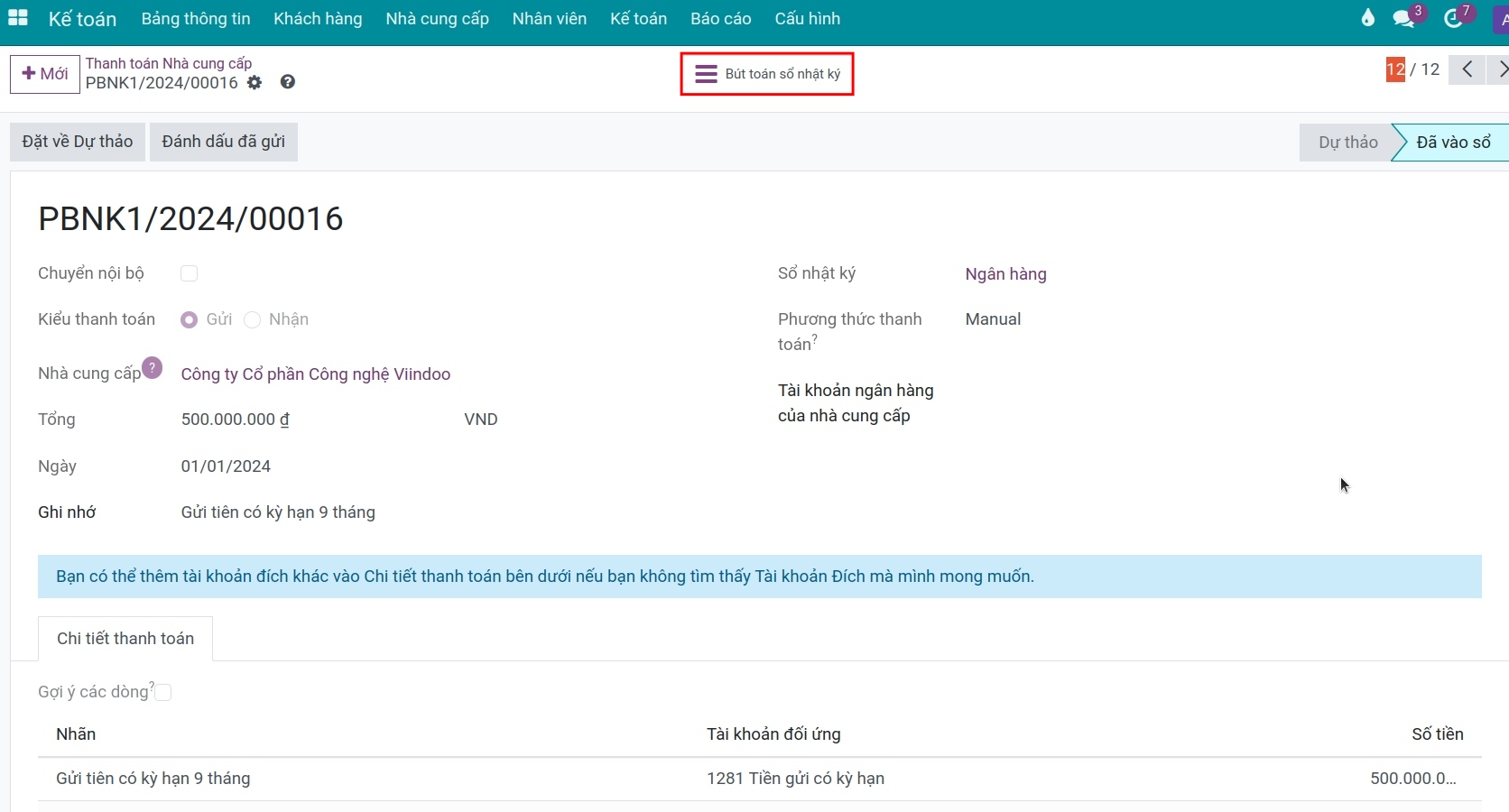This screenshot has height=812, width=1509.
Task: Open the water drop debug icon
Action: point(1368,18)
